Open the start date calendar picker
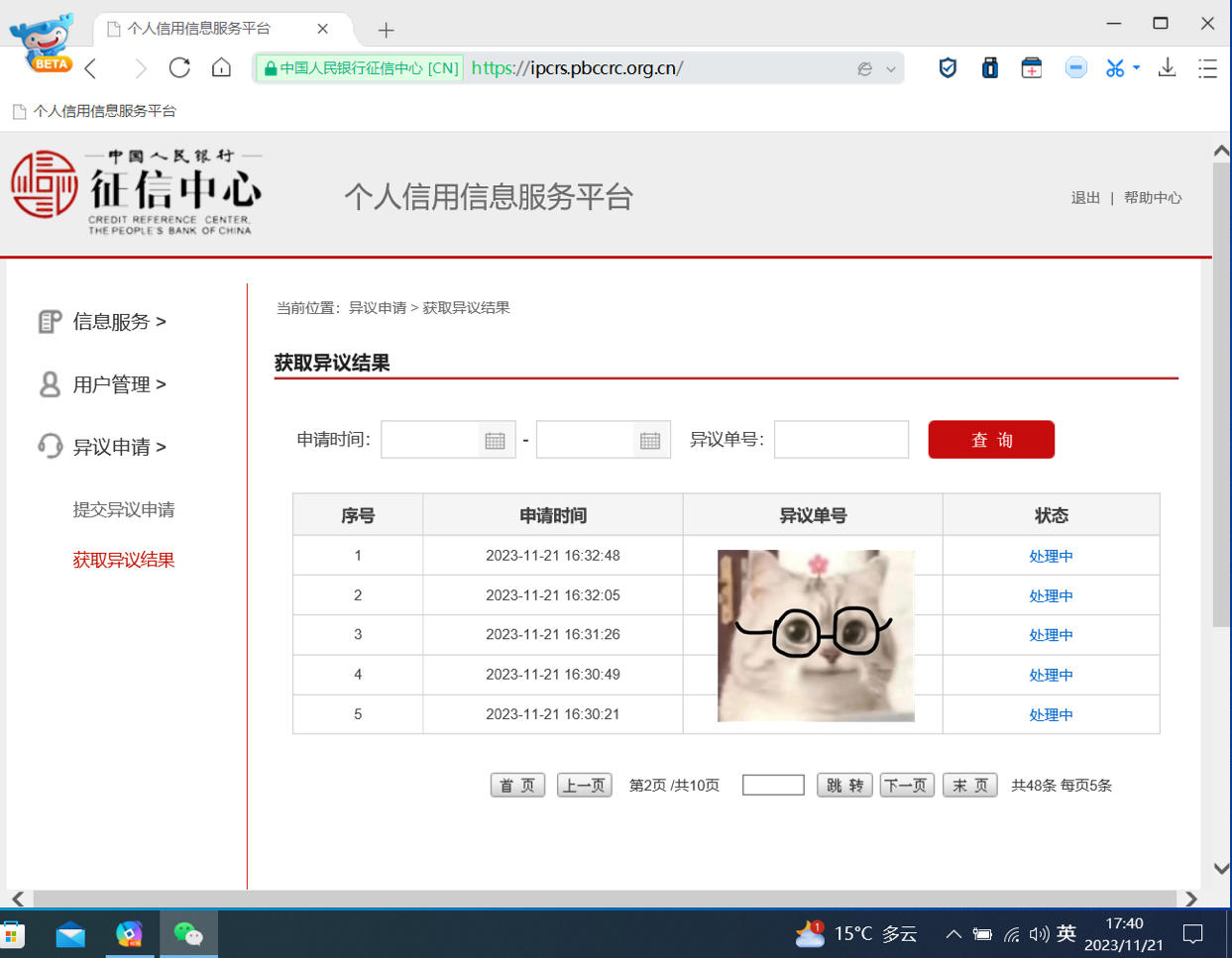 [495, 440]
